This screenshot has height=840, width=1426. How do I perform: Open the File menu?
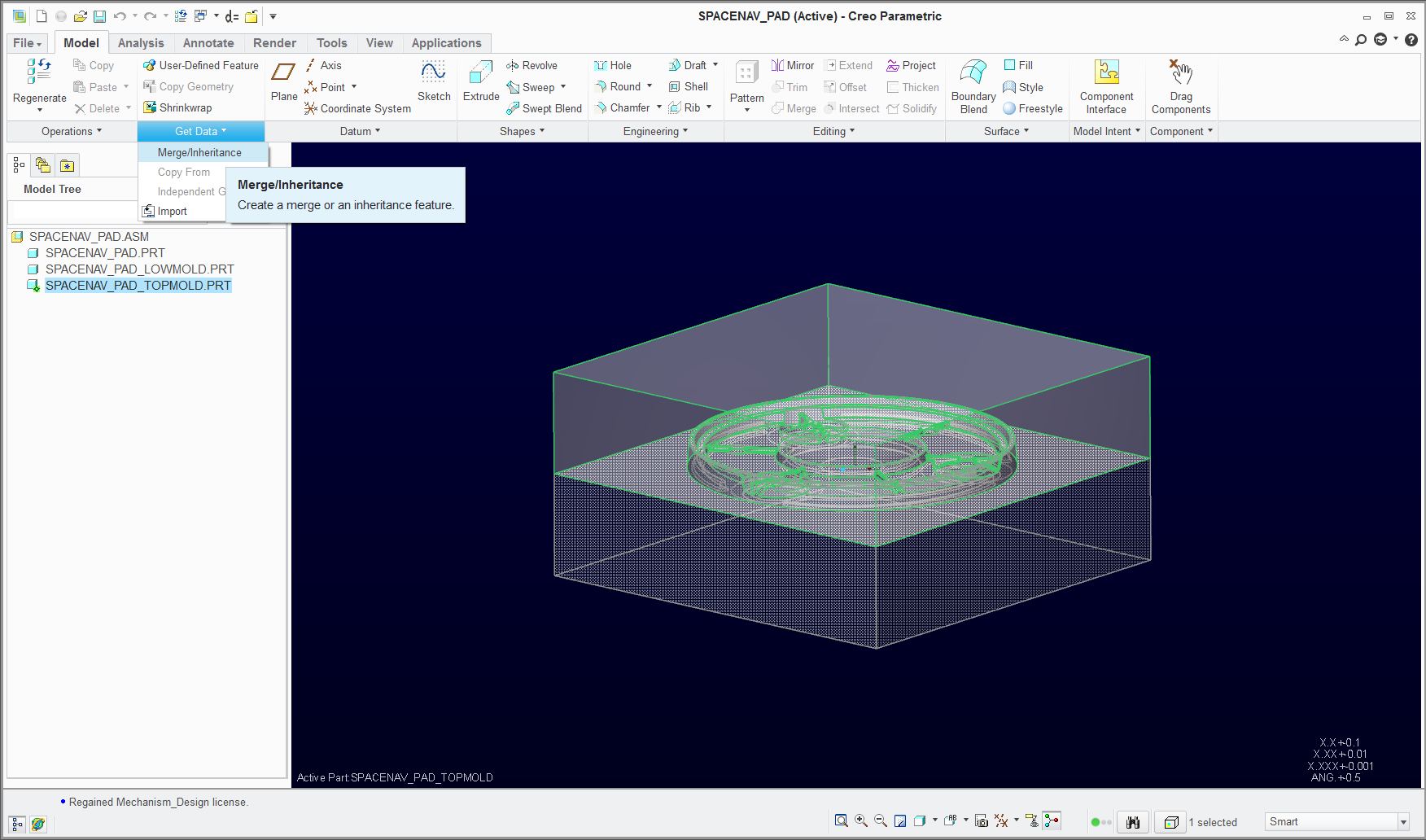click(27, 43)
